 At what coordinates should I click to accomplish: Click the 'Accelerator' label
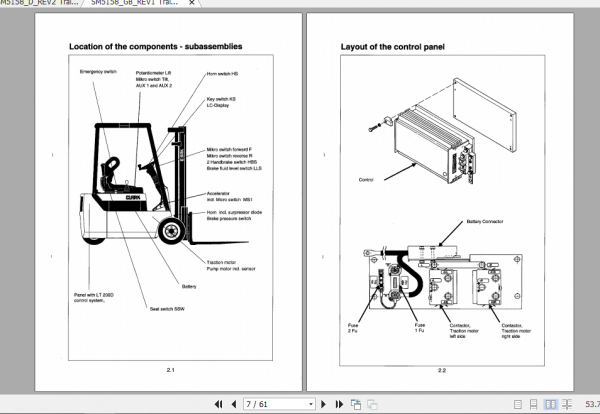(x=218, y=194)
